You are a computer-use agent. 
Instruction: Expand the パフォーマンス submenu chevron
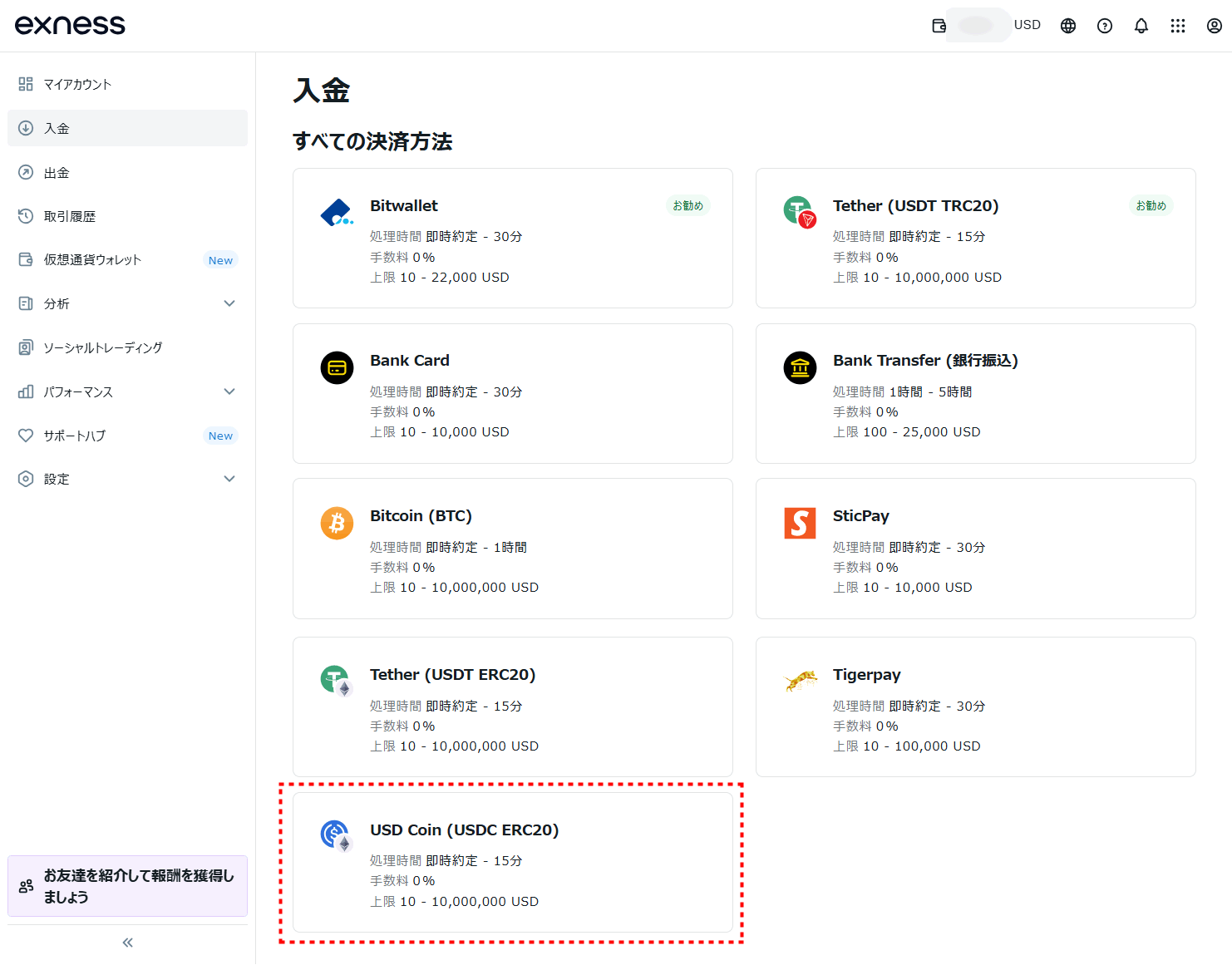click(x=229, y=391)
